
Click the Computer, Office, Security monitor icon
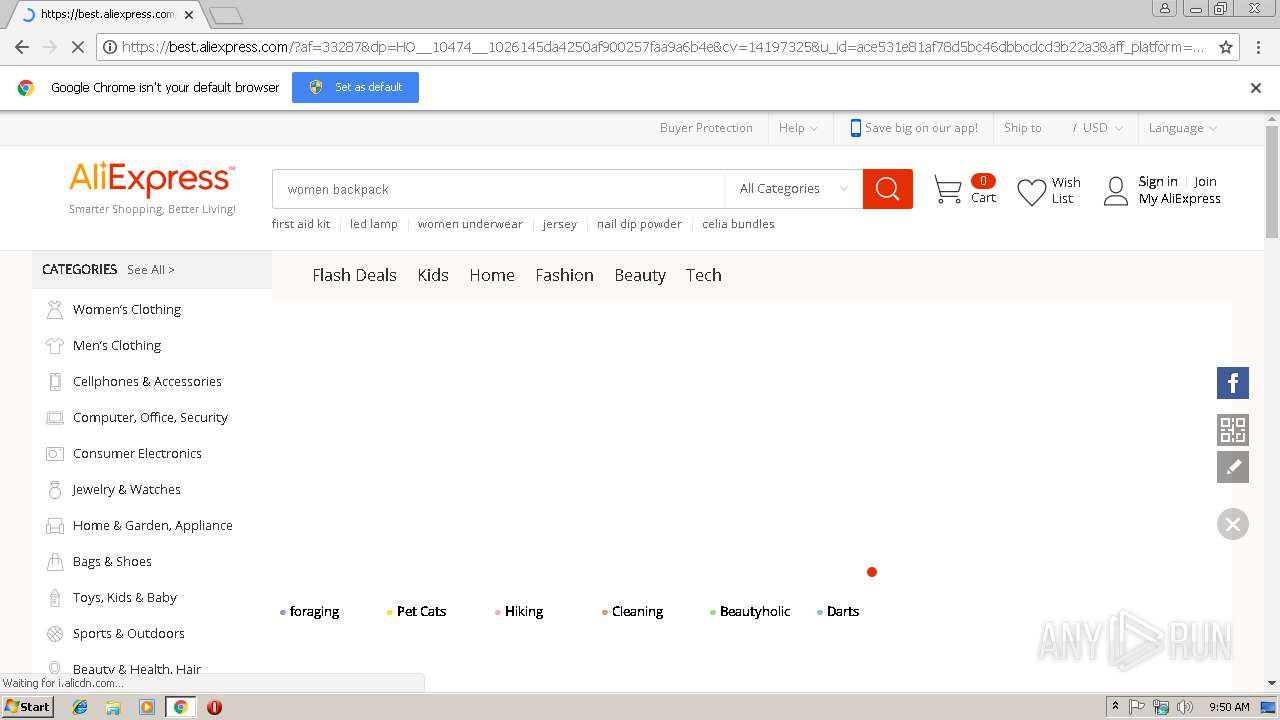(x=55, y=418)
